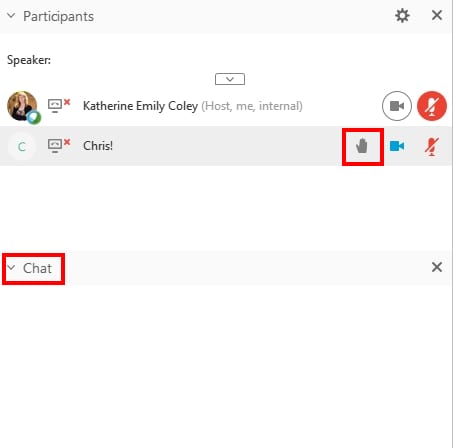Expand the Speaker dropdown arrow box
This screenshot has height=448, width=453.
coord(230,79)
